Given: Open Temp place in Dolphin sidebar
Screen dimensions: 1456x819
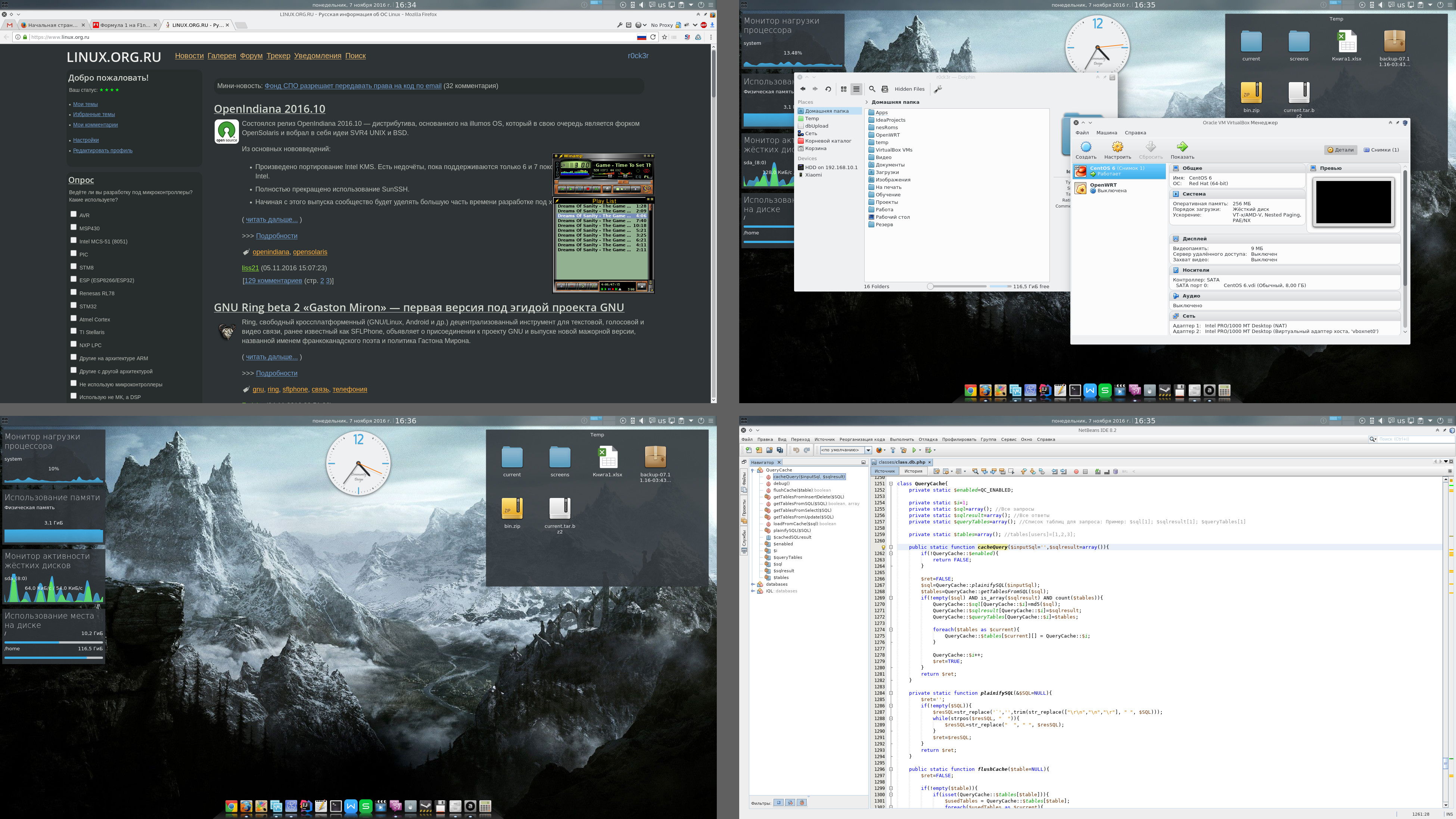Looking at the screenshot, I should click(x=812, y=119).
